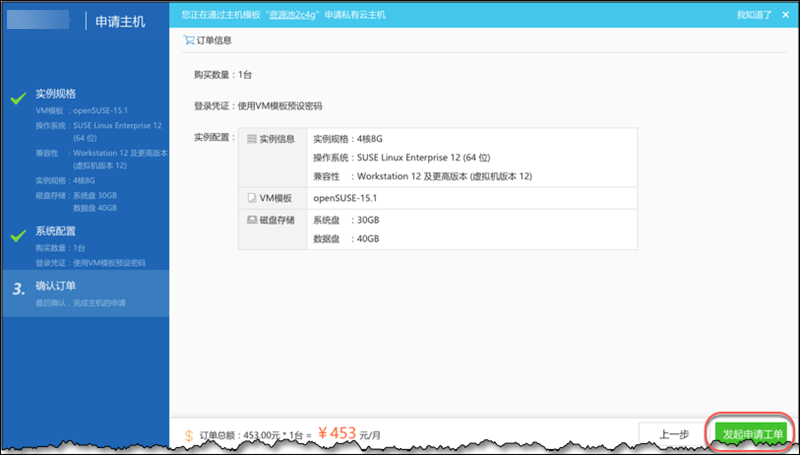Screen dimensions: 800x455
Task: Click the green checkmark next to 系统配置
Action: (18, 235)
